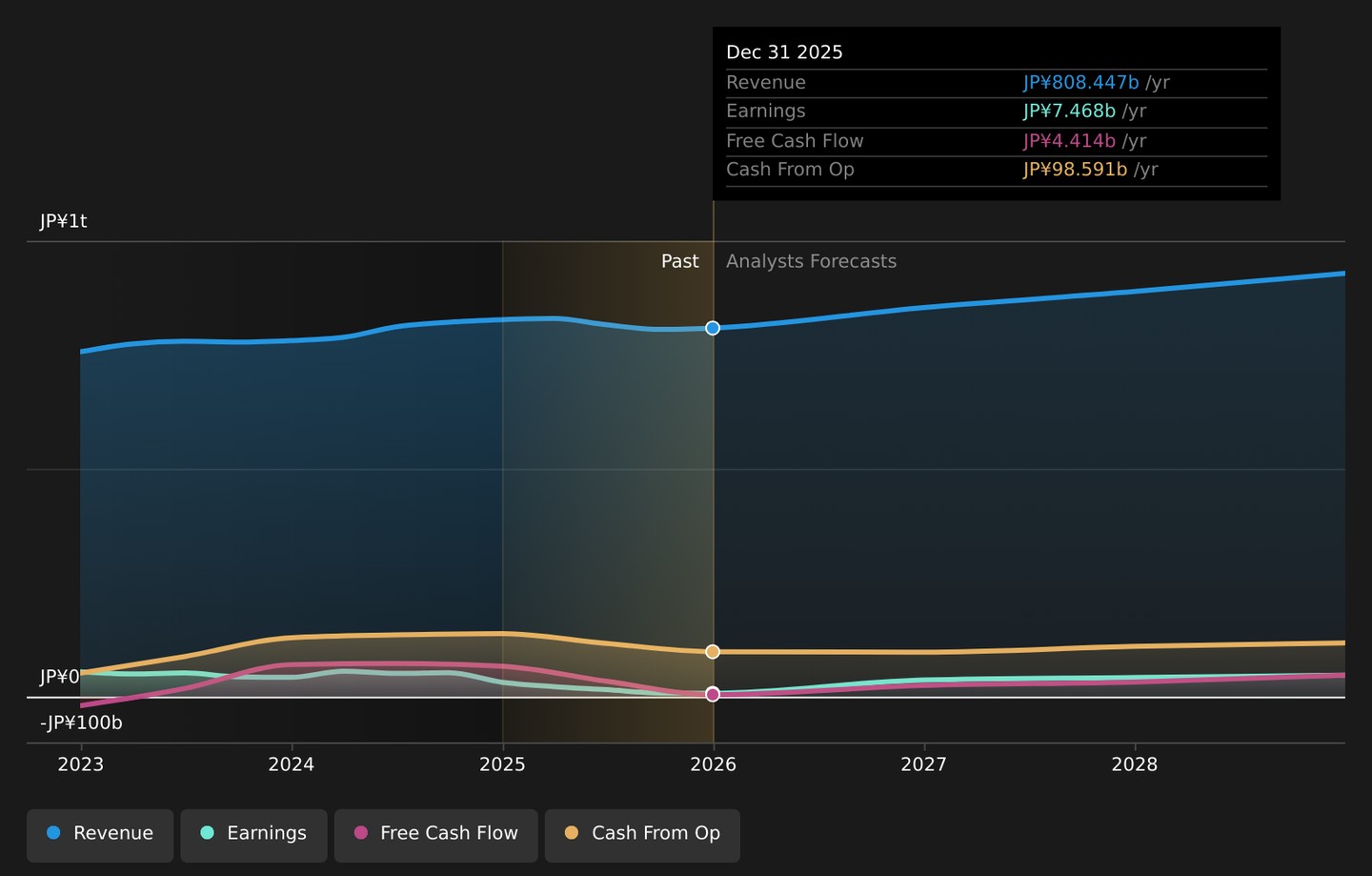Click the orange Cash From Op legend dot

[572, 833]
